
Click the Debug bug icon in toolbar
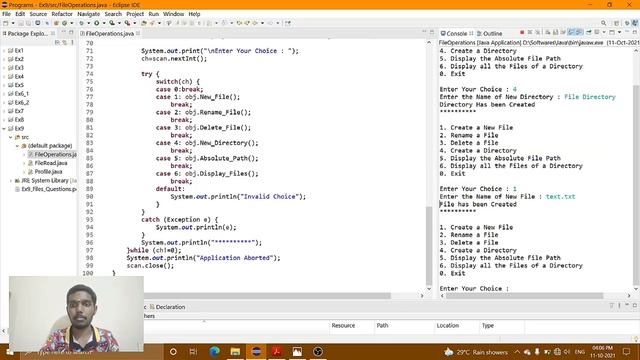click(x=81, y=23)
